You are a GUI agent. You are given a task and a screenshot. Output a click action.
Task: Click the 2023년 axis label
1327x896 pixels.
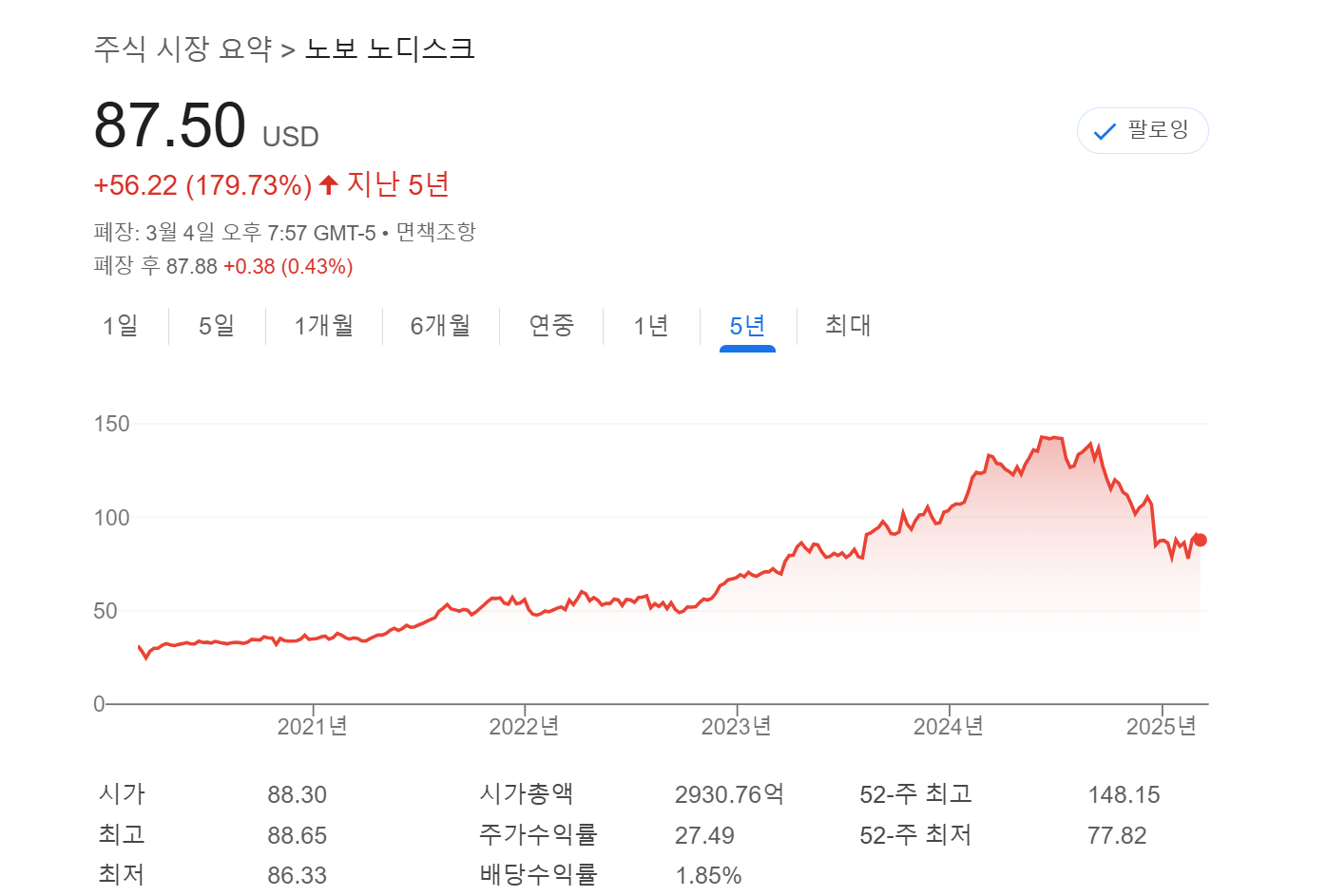click(737, 727)
